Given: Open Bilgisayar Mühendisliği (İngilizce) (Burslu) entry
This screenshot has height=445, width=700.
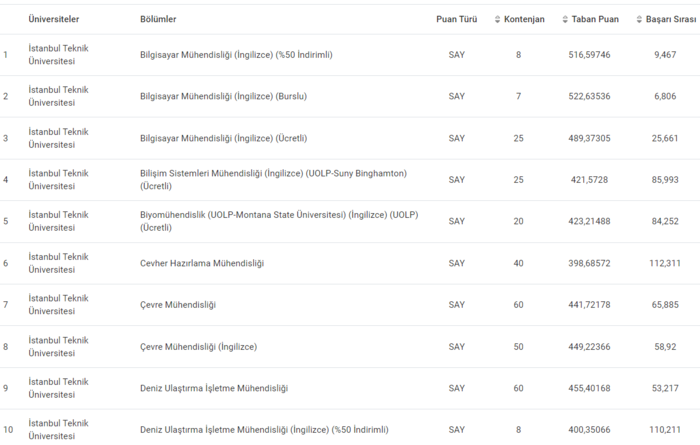Looking at the screenshot, I should point(223,97).
